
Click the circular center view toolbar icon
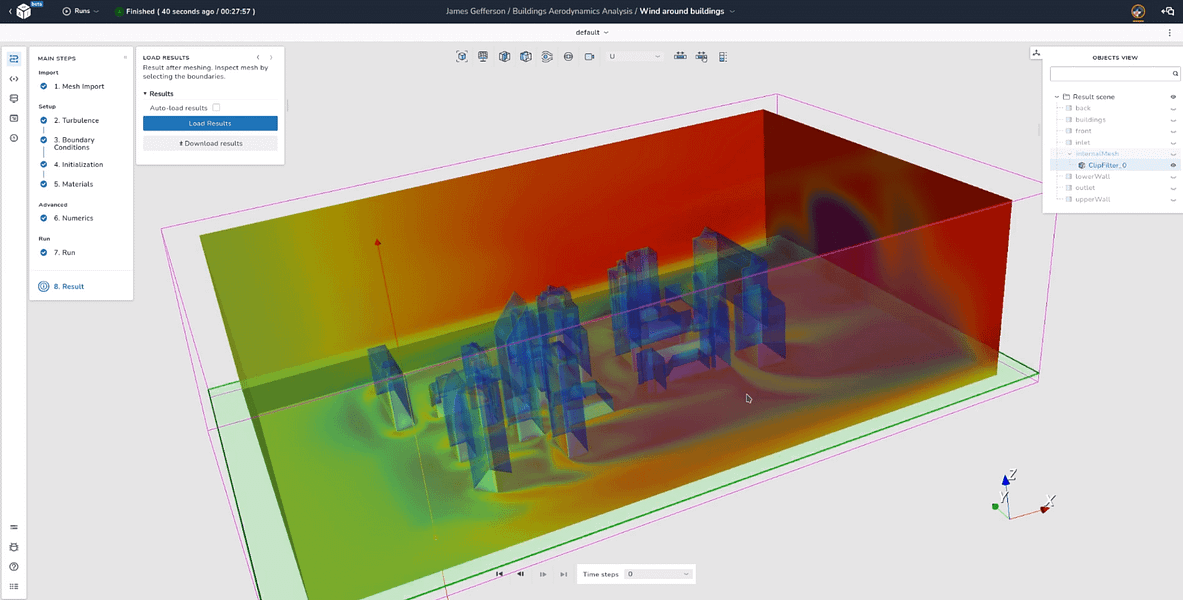click(568, 57)
